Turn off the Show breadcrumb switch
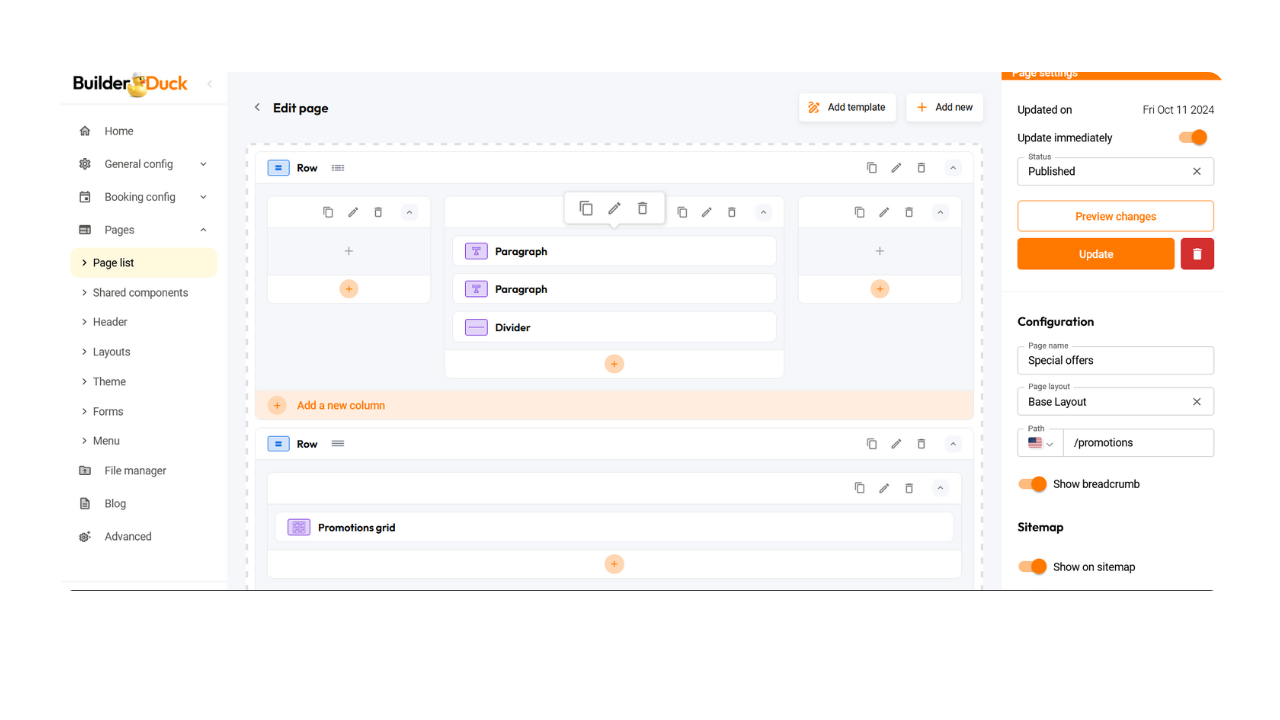This screenshot has width=1280, height=720. (x=1032, y=484)
